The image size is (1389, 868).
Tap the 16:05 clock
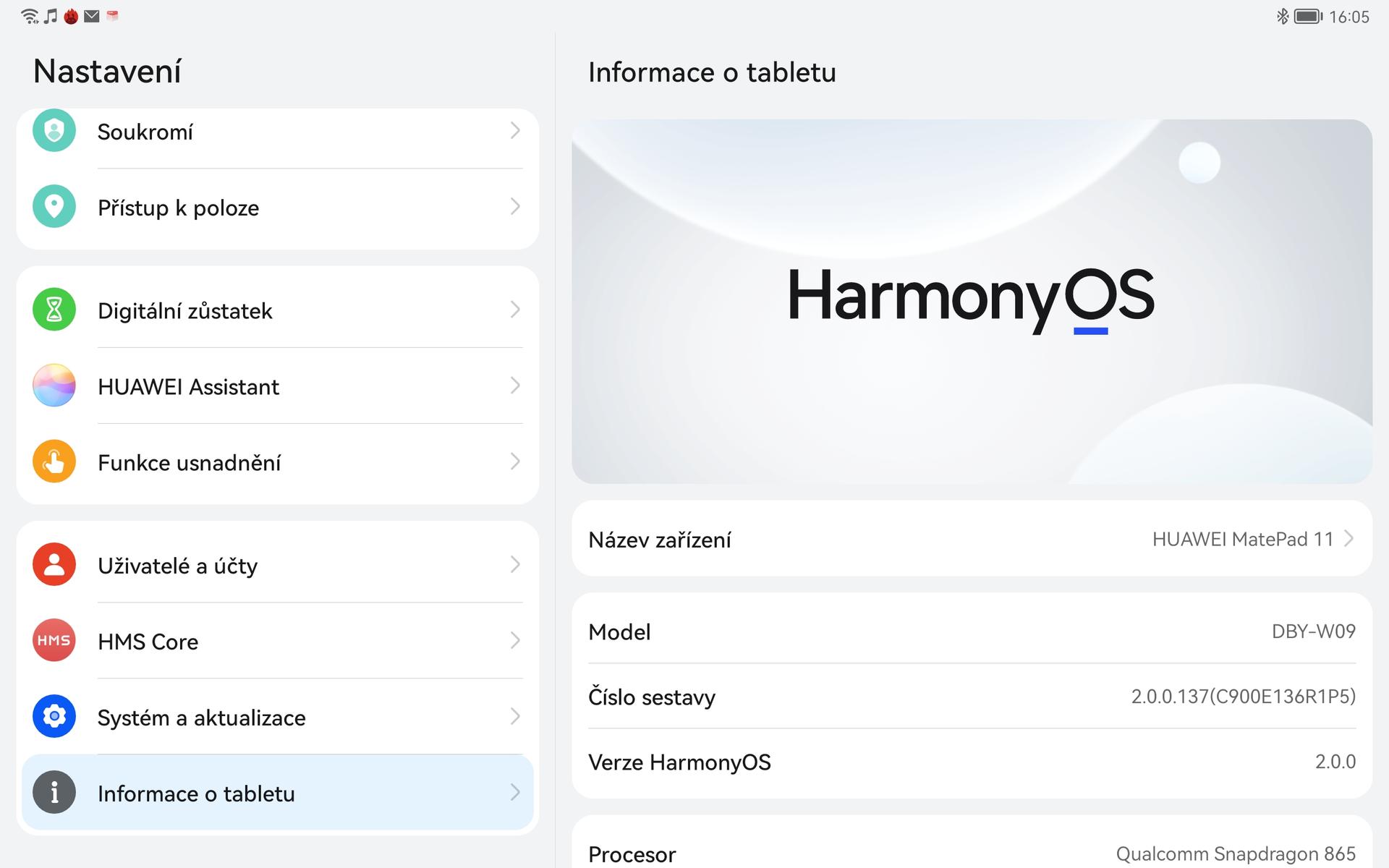(x=1348, y=17)
